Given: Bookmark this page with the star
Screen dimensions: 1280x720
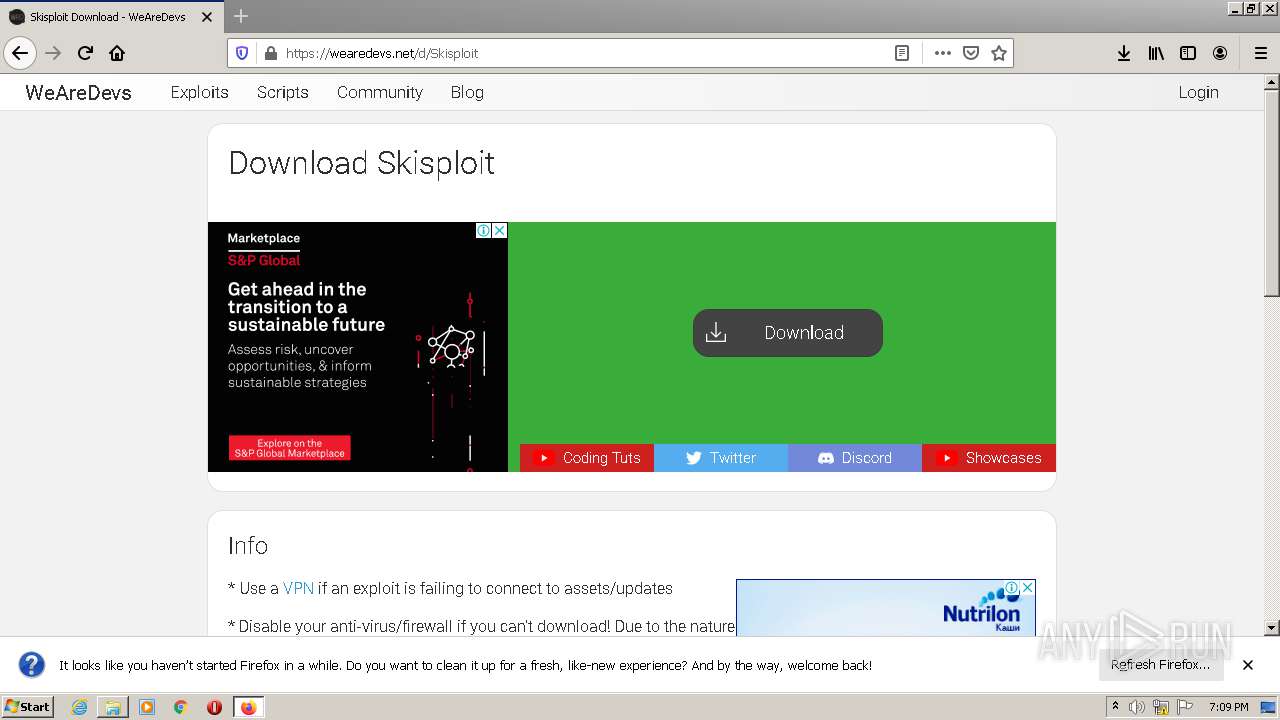Looking at the screenshot, I should (998, 53).
